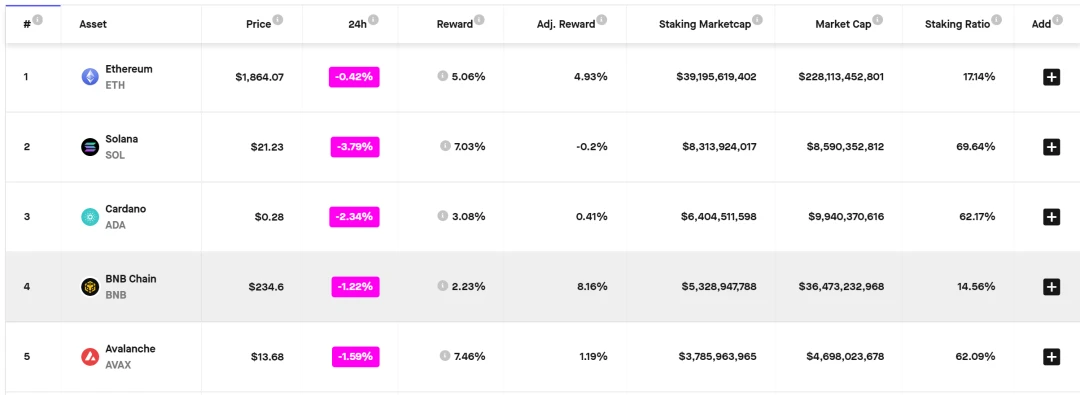Add Ethereum with its plus button
The image size is (1080, 395).
click(1051, 77)
